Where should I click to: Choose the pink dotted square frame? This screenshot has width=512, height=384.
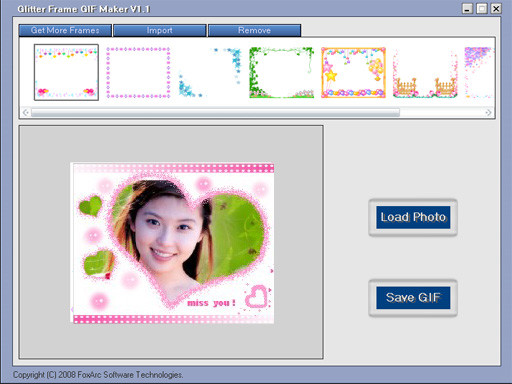click(x=138, y=72)
